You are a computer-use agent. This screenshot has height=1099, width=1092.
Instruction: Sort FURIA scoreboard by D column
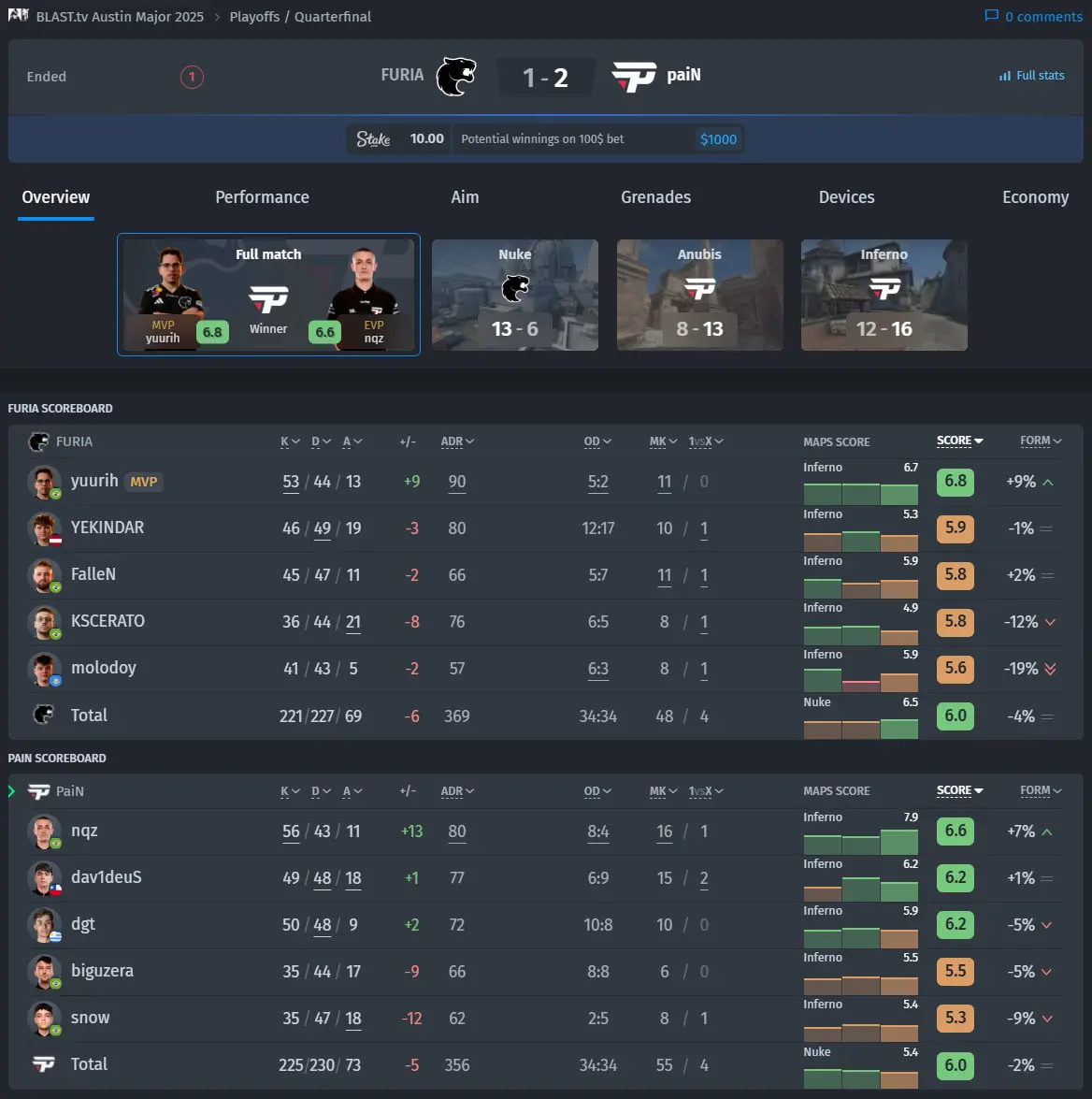[321, 441]
